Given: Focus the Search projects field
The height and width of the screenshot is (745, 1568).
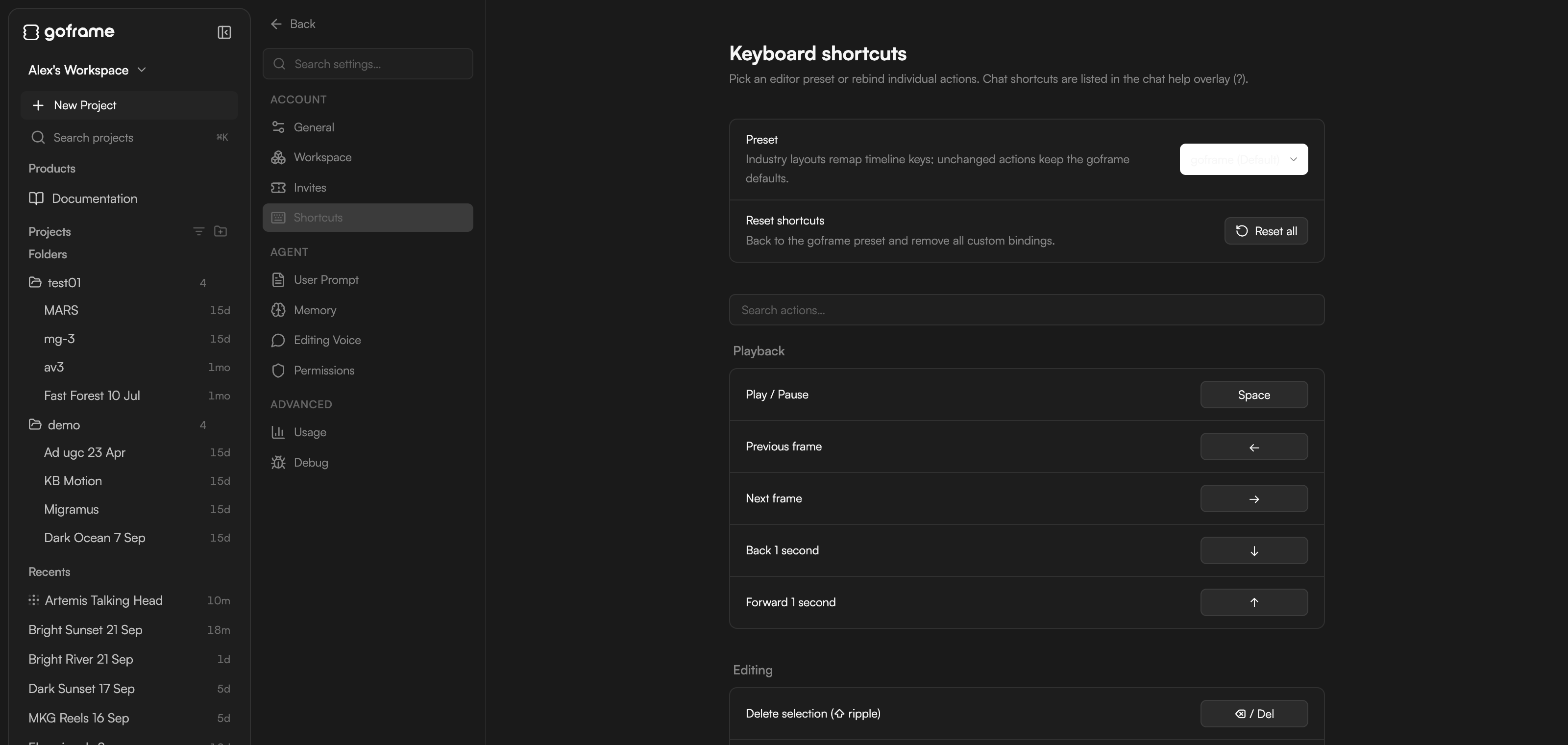Looking at the screenshot, I should [x=129, y=138].
